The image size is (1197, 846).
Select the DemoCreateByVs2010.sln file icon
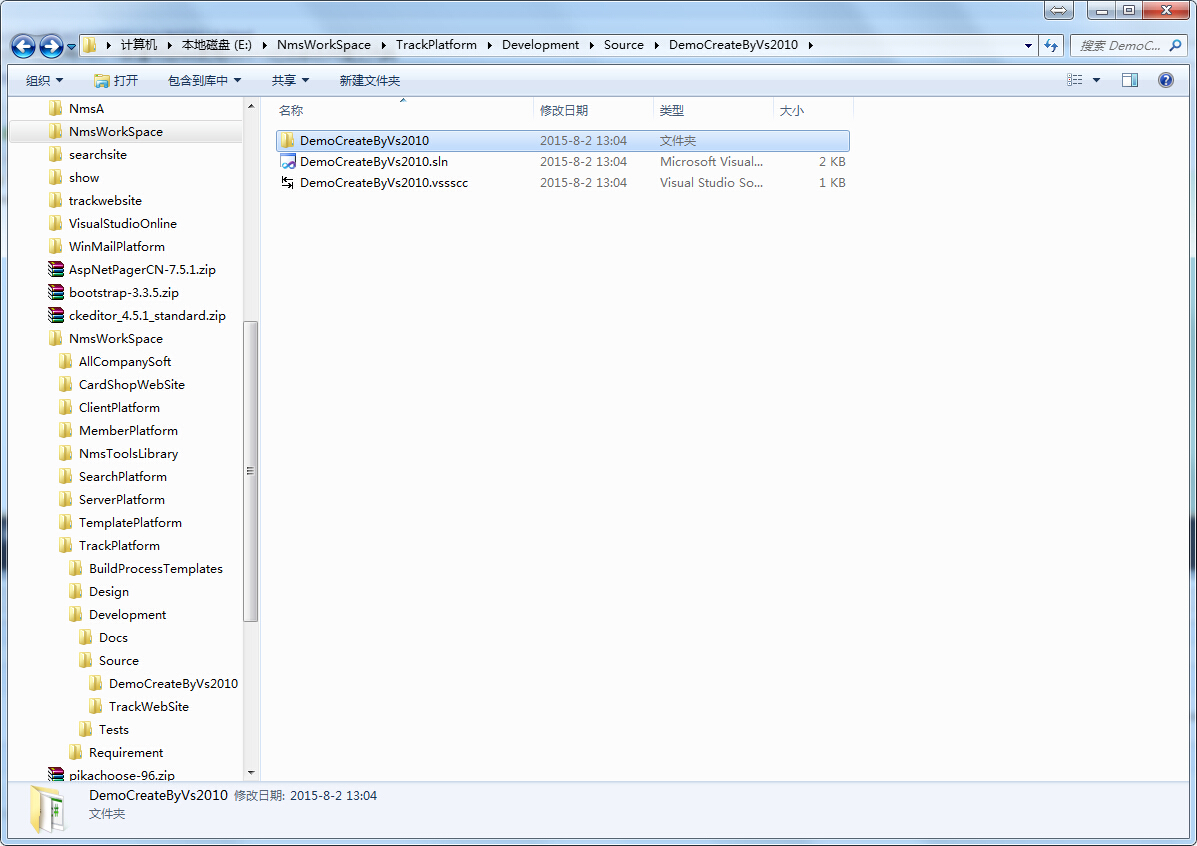(x=287, y=162)
